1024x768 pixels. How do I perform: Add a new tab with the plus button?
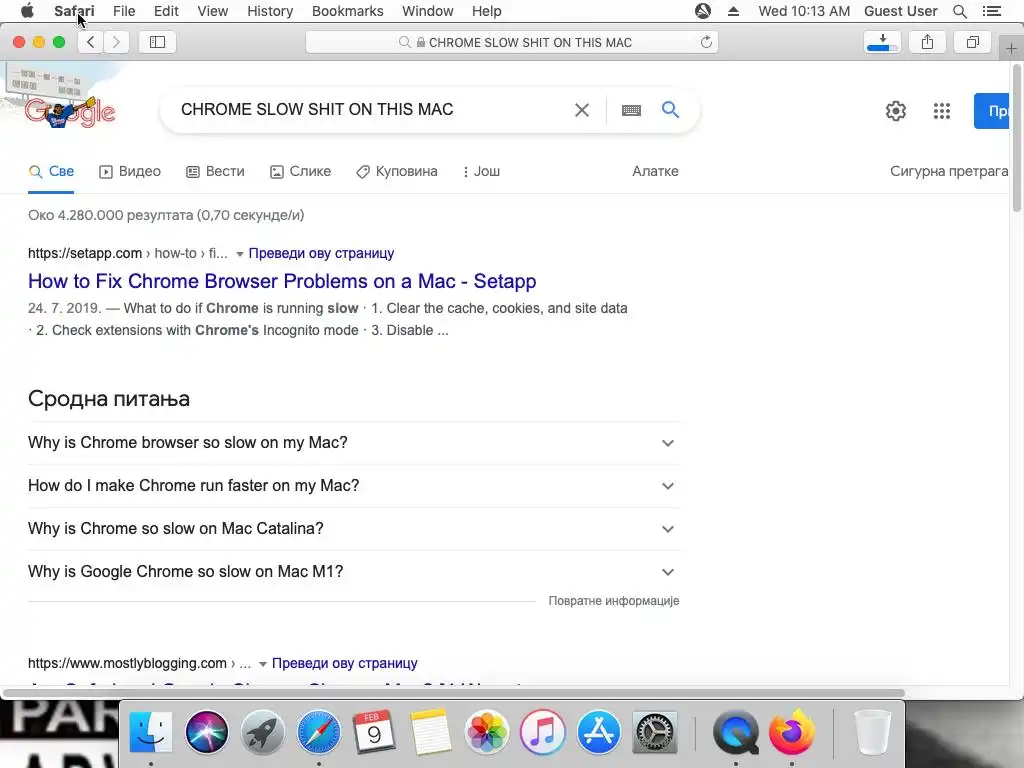[1011, 49]
